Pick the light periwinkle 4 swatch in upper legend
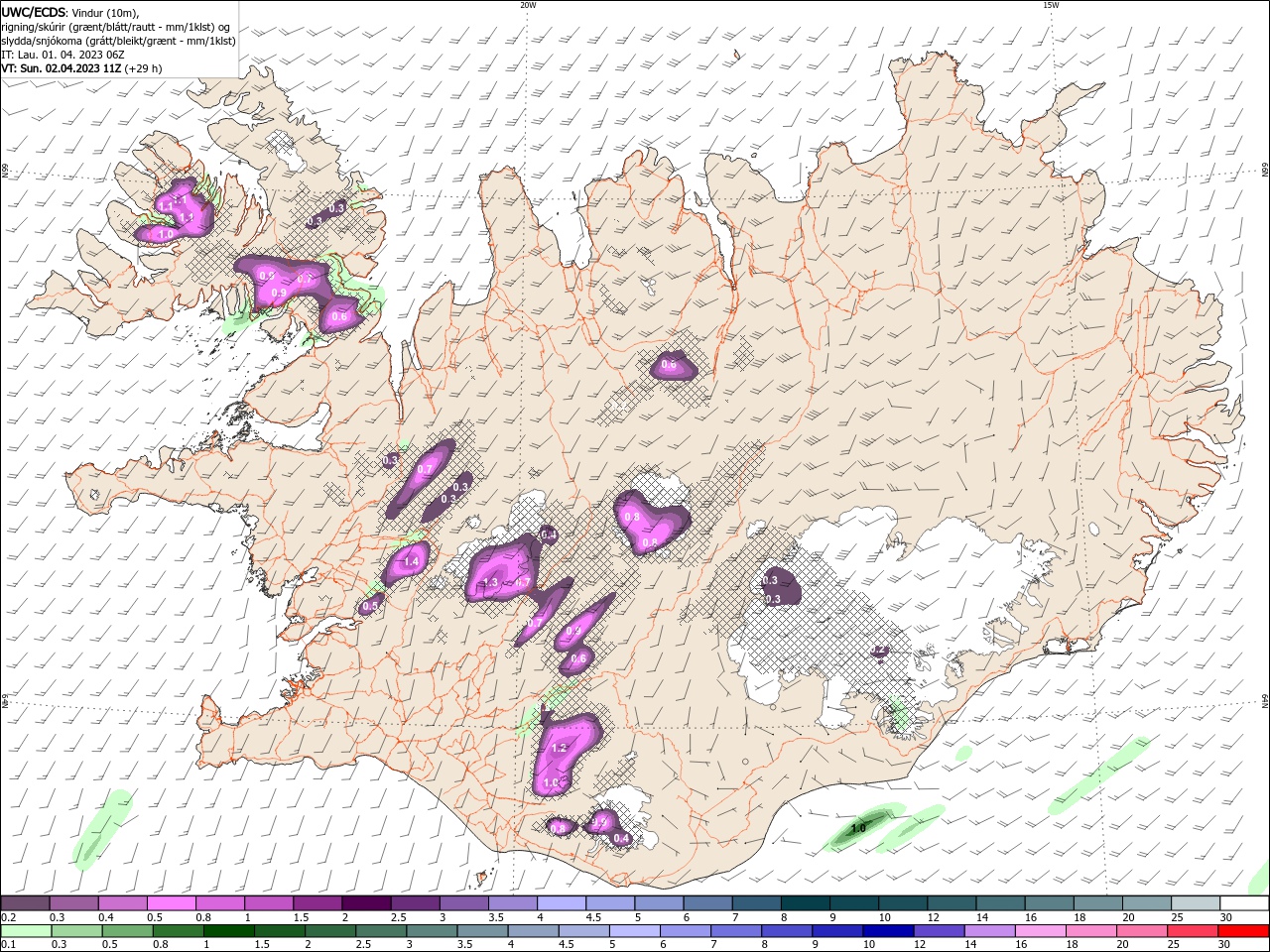1270x952 pixels. pyautogui.click(x=561, y=903)
